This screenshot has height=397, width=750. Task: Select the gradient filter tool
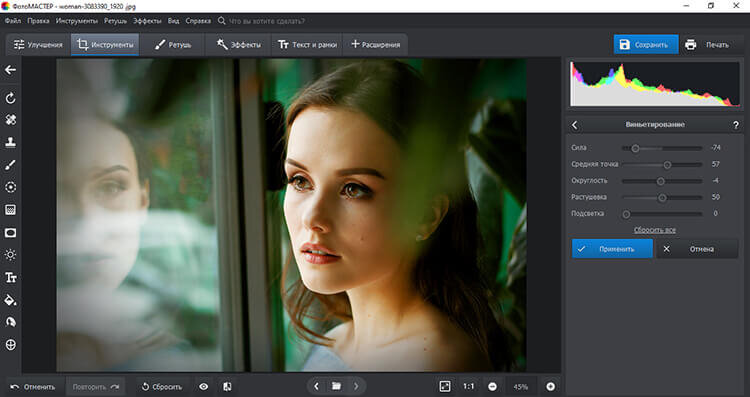pyautogui.click(x=10, y=210)
